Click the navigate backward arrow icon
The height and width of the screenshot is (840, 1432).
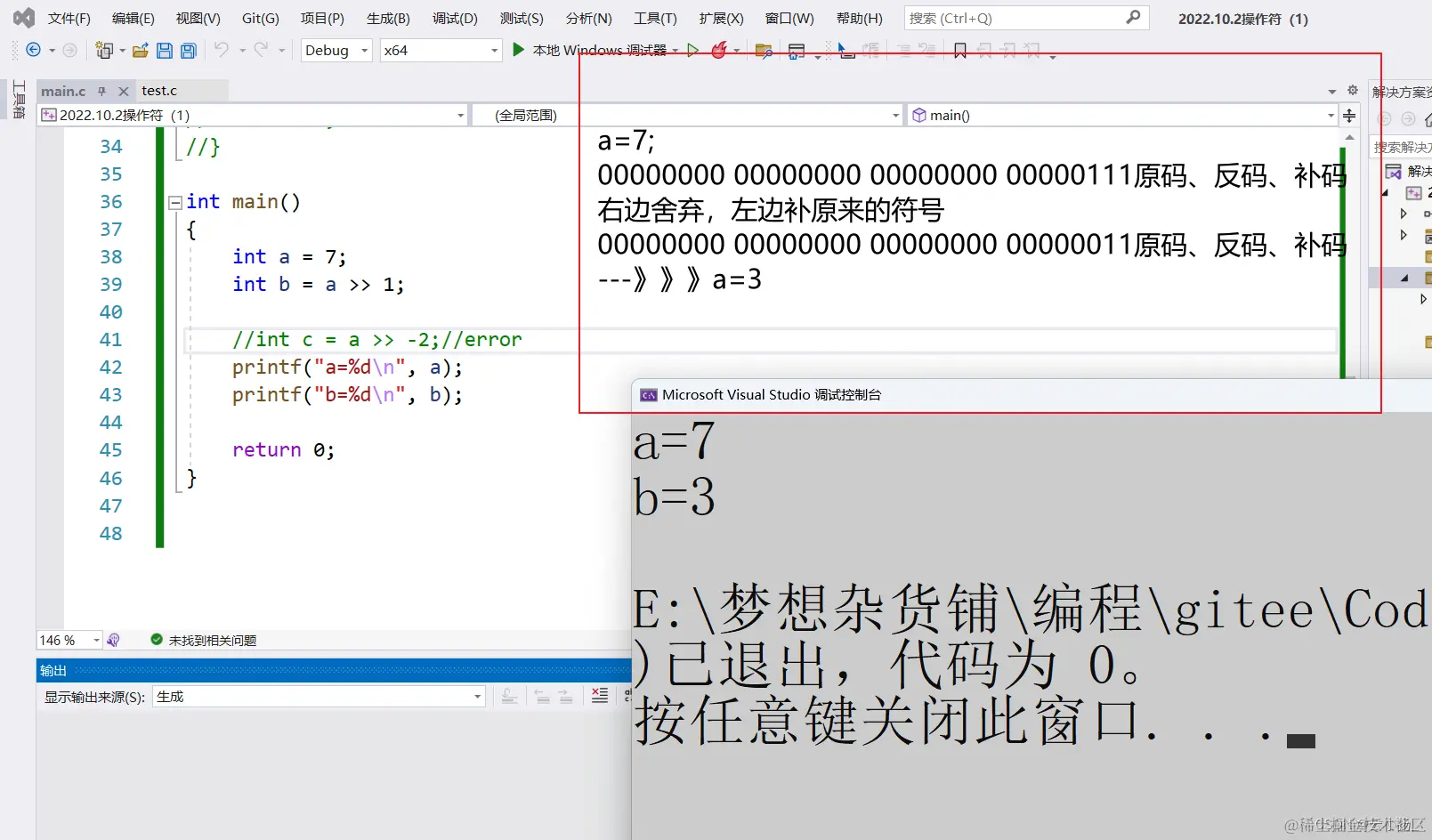click(x=34, y=51)
